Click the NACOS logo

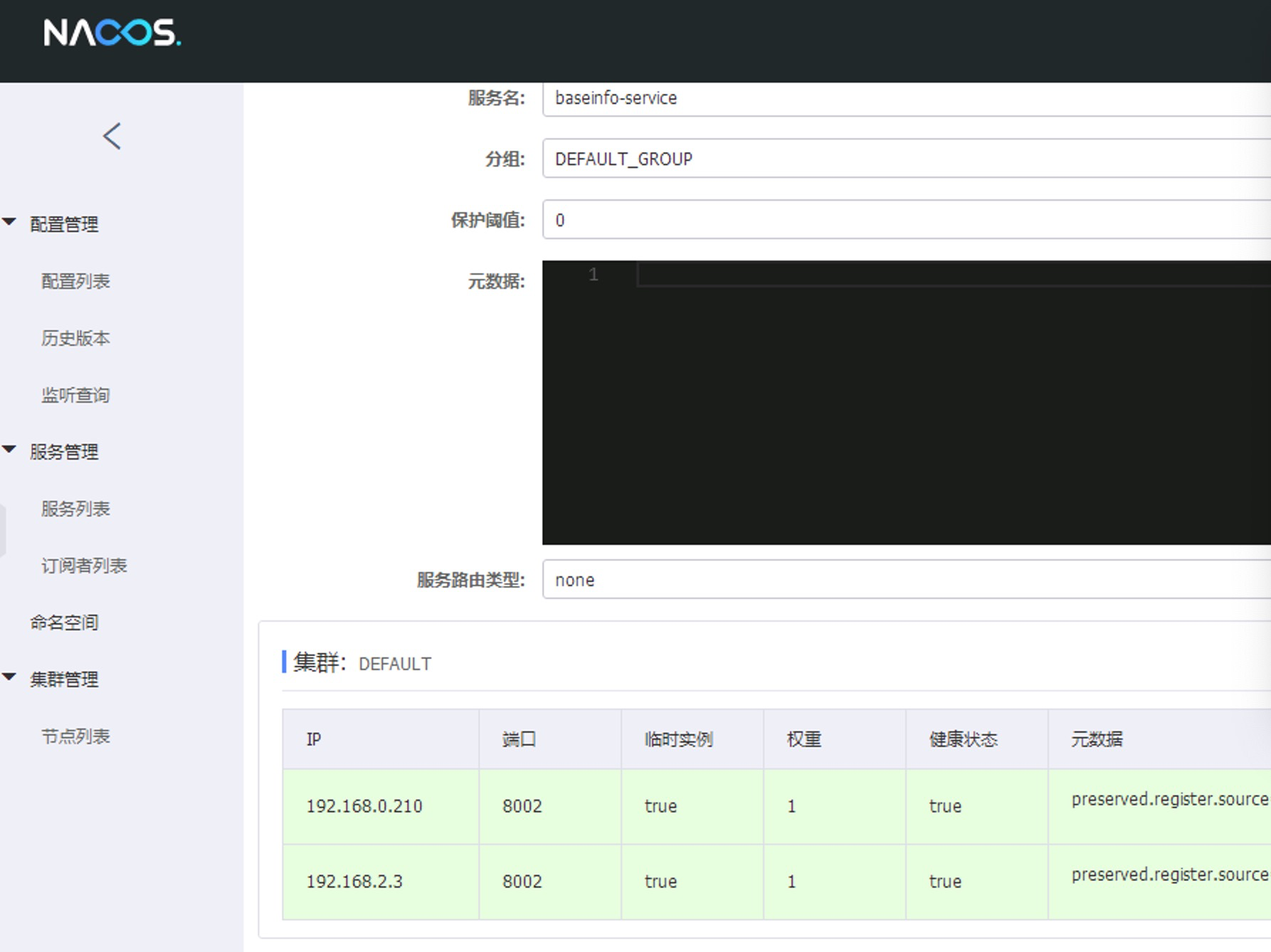pyautogui.click(x=112, y=33)
